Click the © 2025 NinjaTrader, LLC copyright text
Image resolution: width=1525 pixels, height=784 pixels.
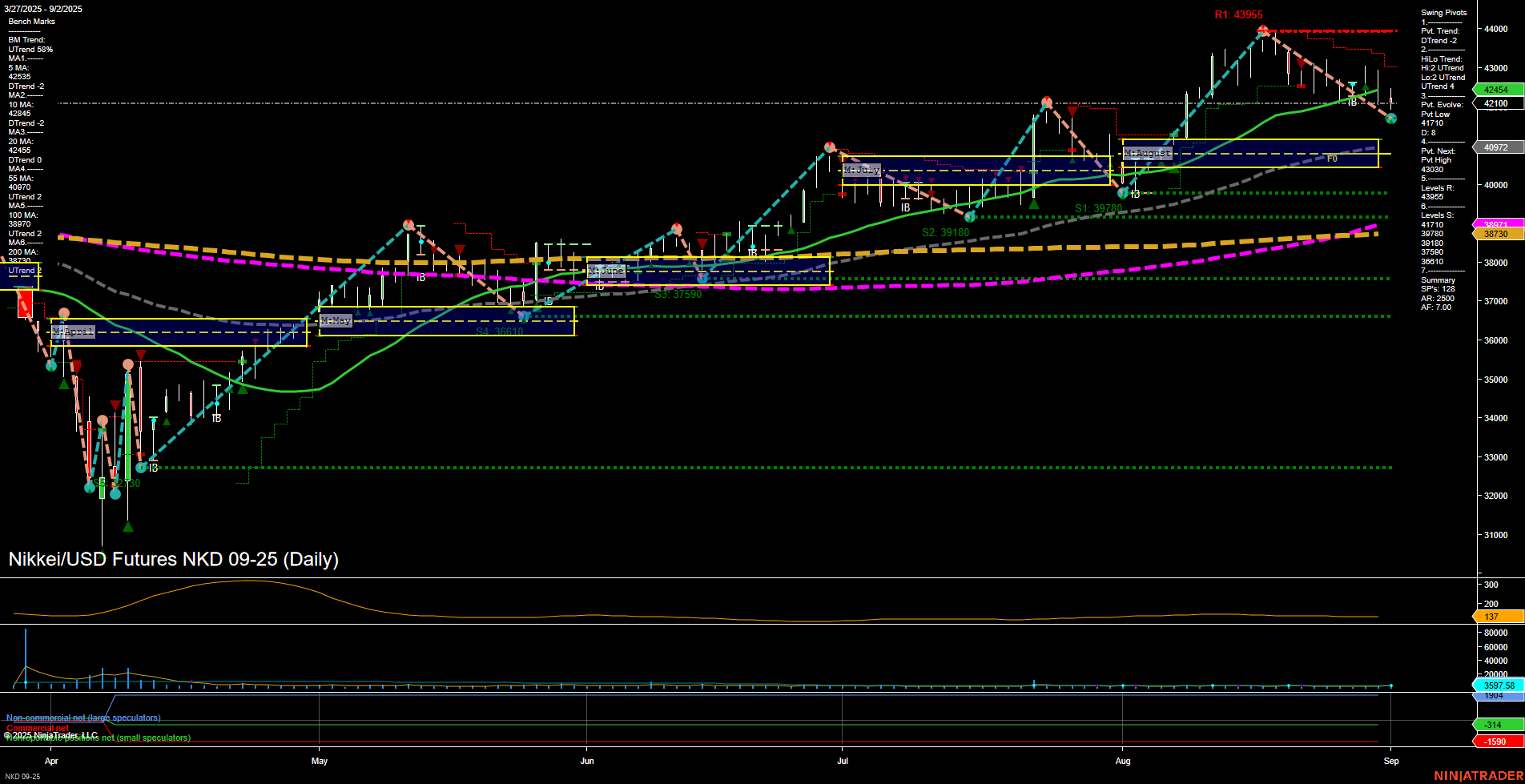coord(50,734)
